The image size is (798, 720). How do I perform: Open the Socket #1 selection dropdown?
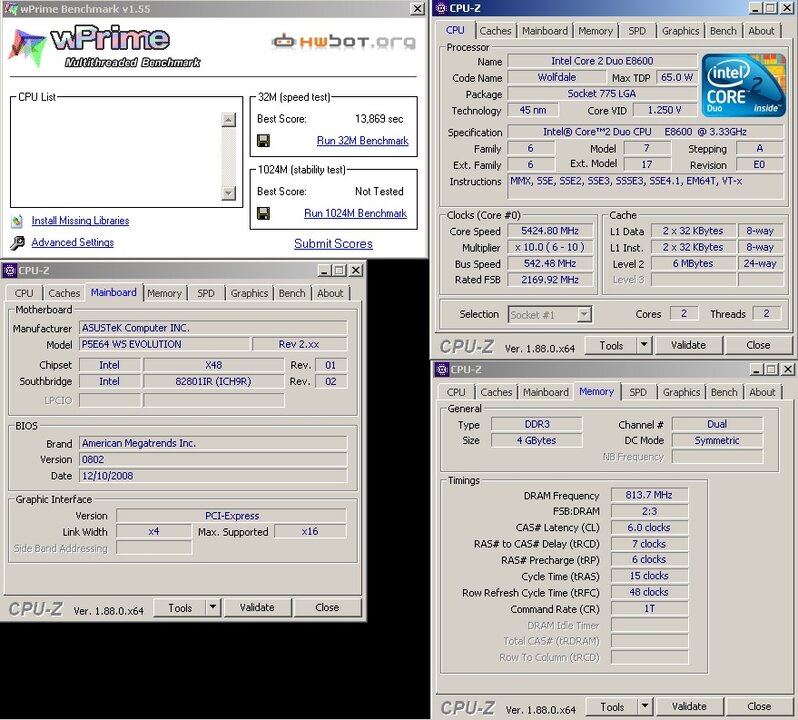(584, 314)
